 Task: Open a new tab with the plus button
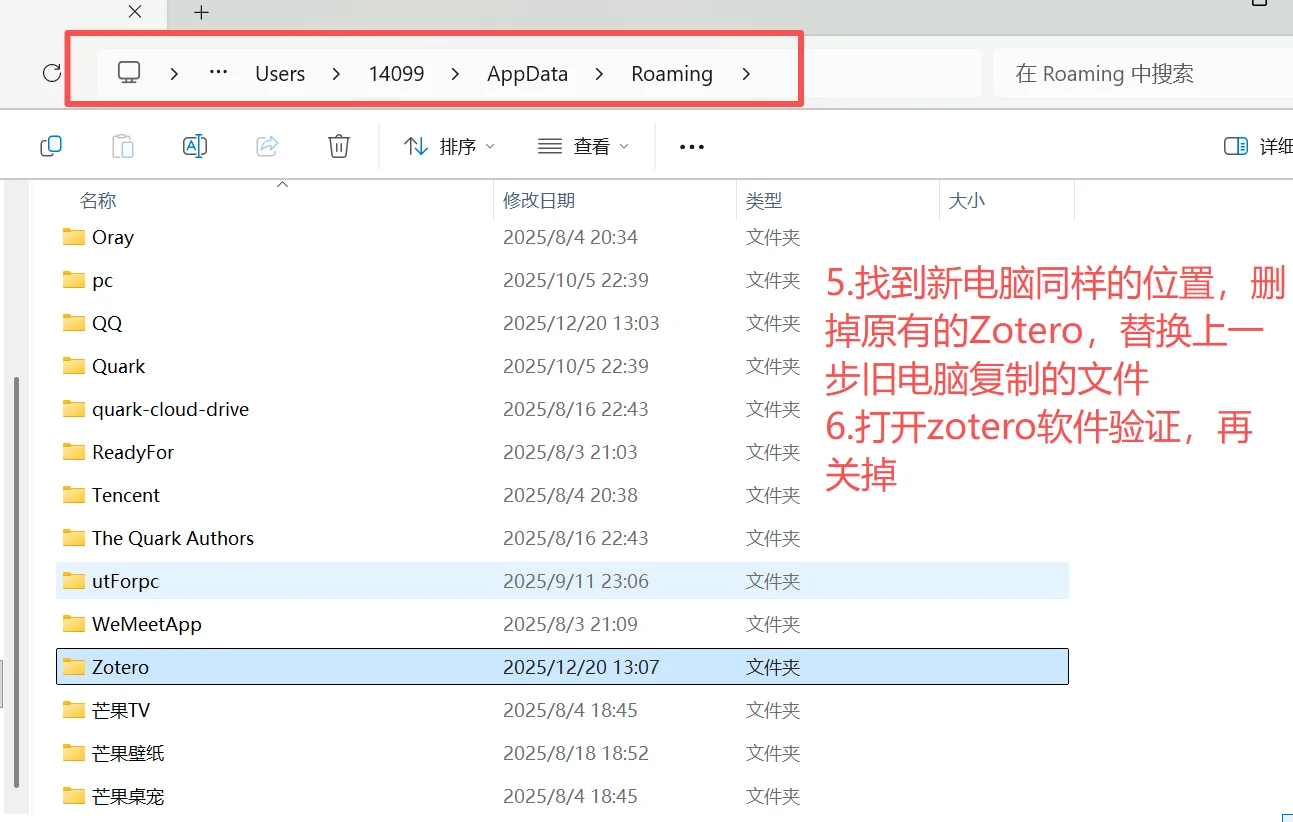200,13
